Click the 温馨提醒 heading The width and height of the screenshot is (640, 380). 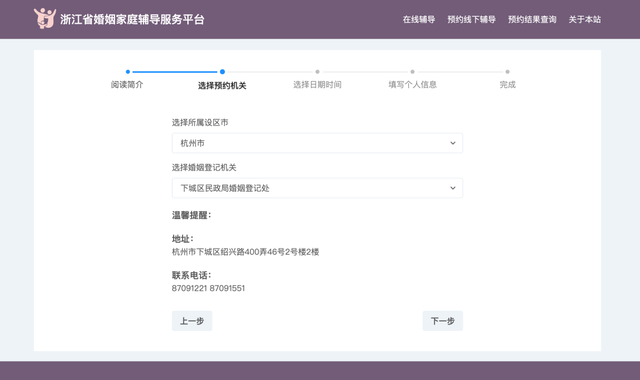[191, 215]
